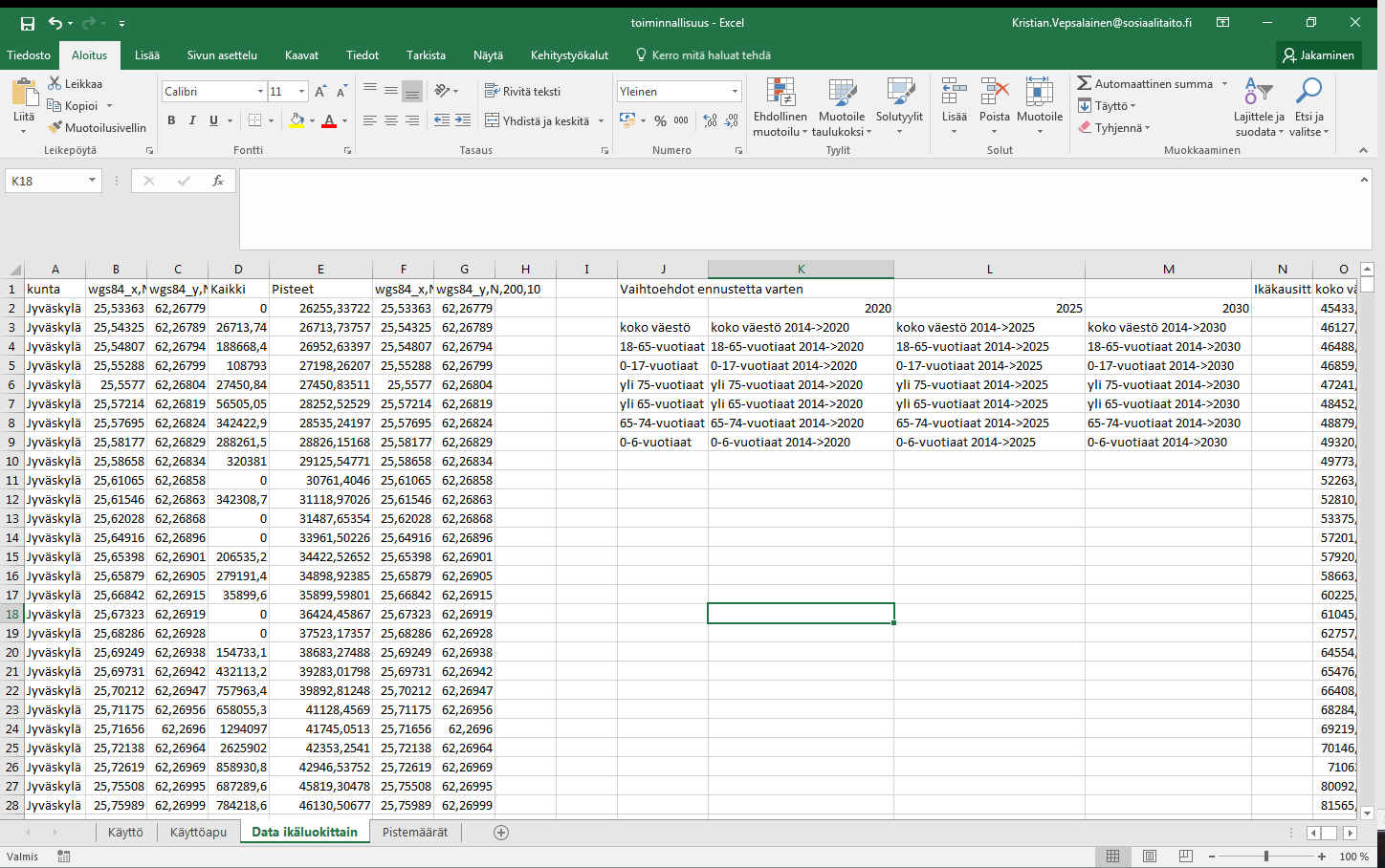Click Muotoilusivellin format painter
The image size is (1385, 868).
98,127
